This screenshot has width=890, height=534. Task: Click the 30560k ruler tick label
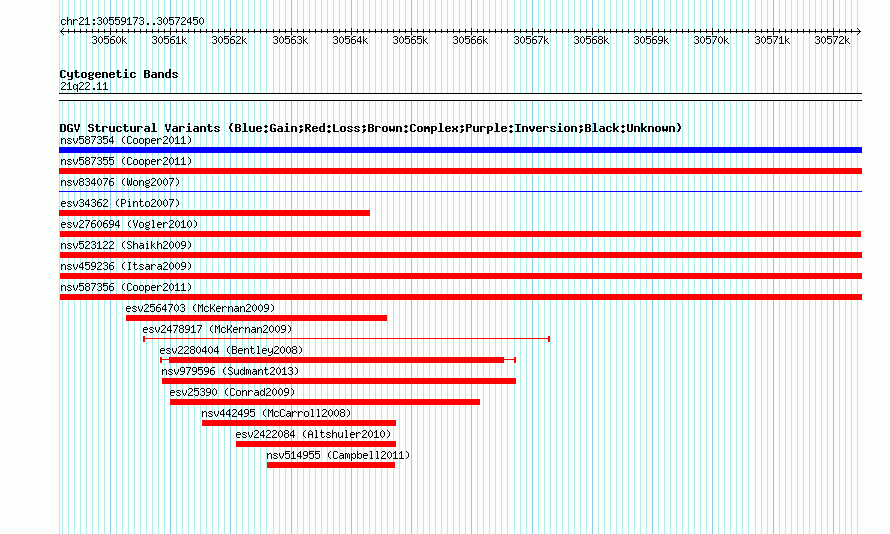(x=109, y=40)
